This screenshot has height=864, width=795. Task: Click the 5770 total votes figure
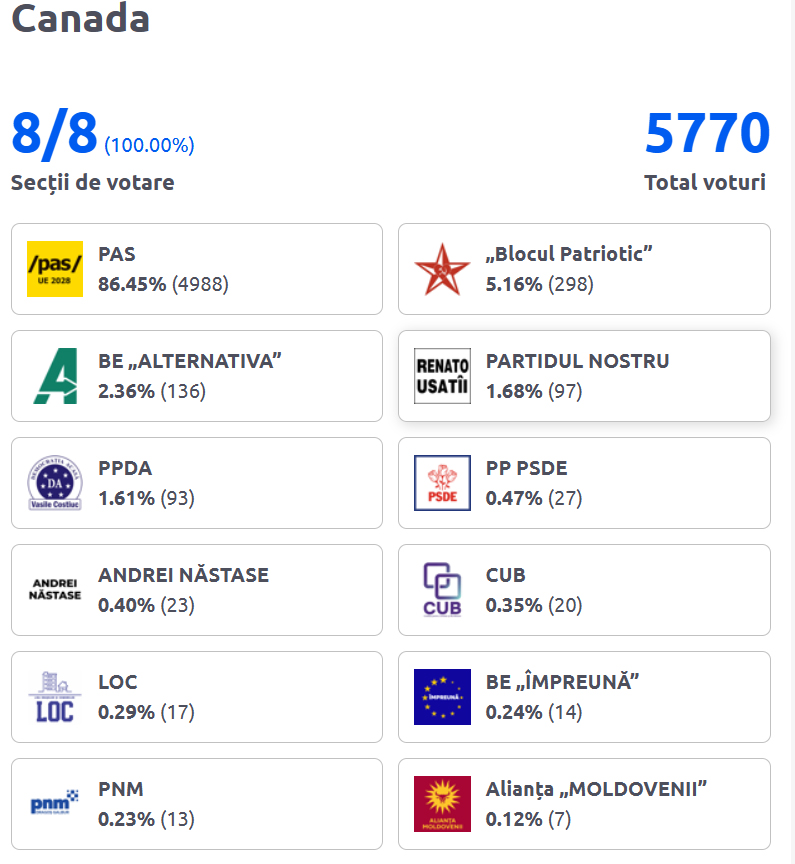707,135
